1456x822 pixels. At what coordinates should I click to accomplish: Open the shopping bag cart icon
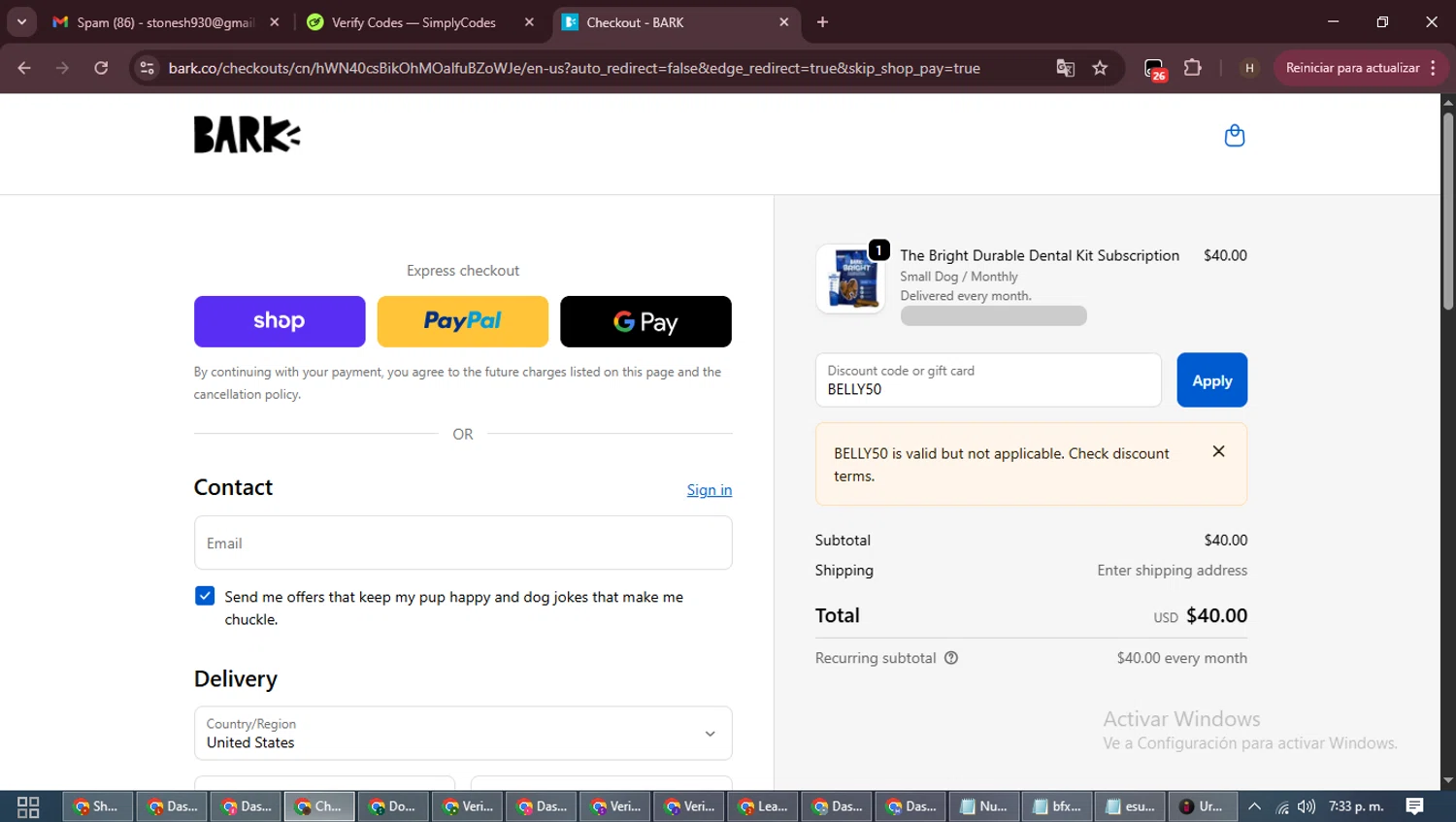click(x=1234, y=135)
